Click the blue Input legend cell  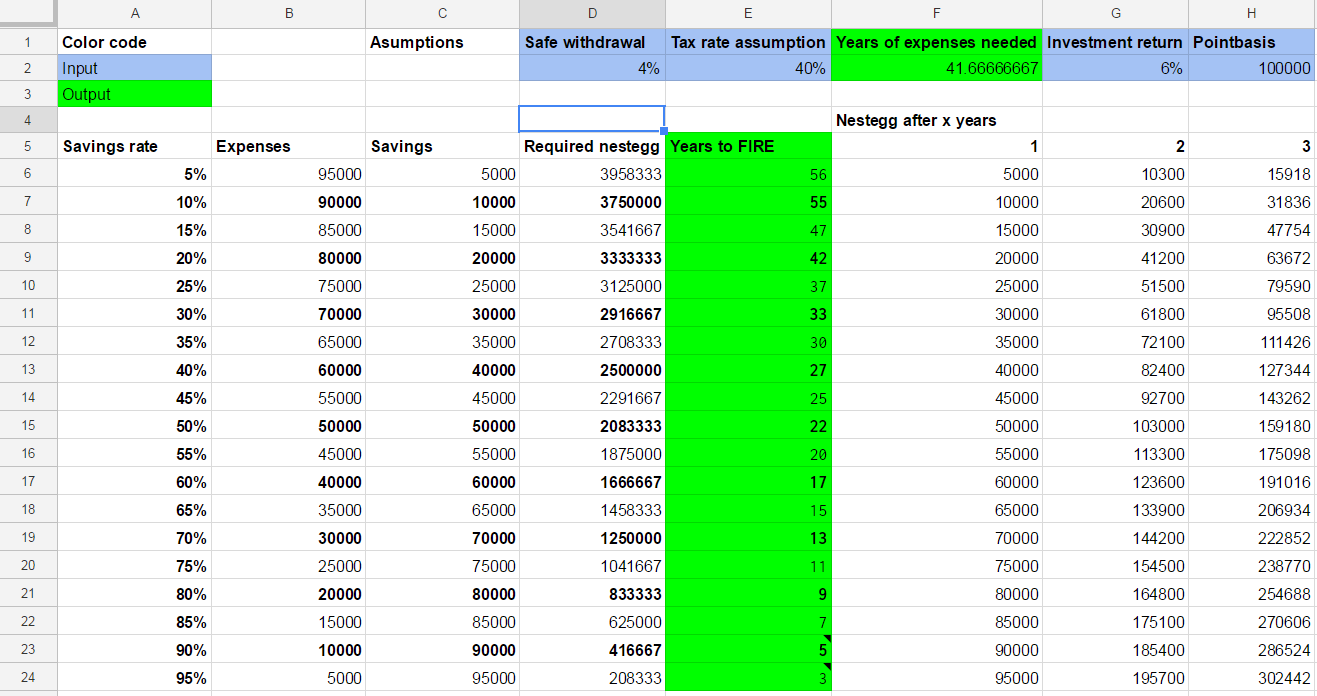tap(134, 68)
